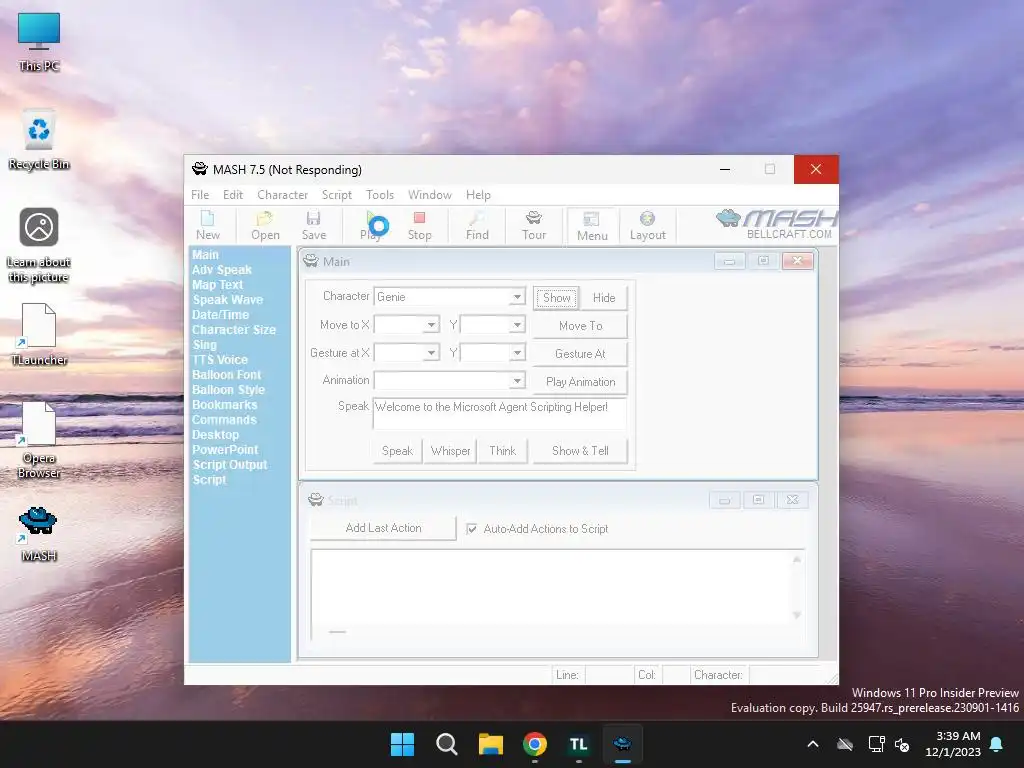Click the MASH Bellcraft.com logo
This screenshot has height=768, width=1024.
tap(776, 224)
